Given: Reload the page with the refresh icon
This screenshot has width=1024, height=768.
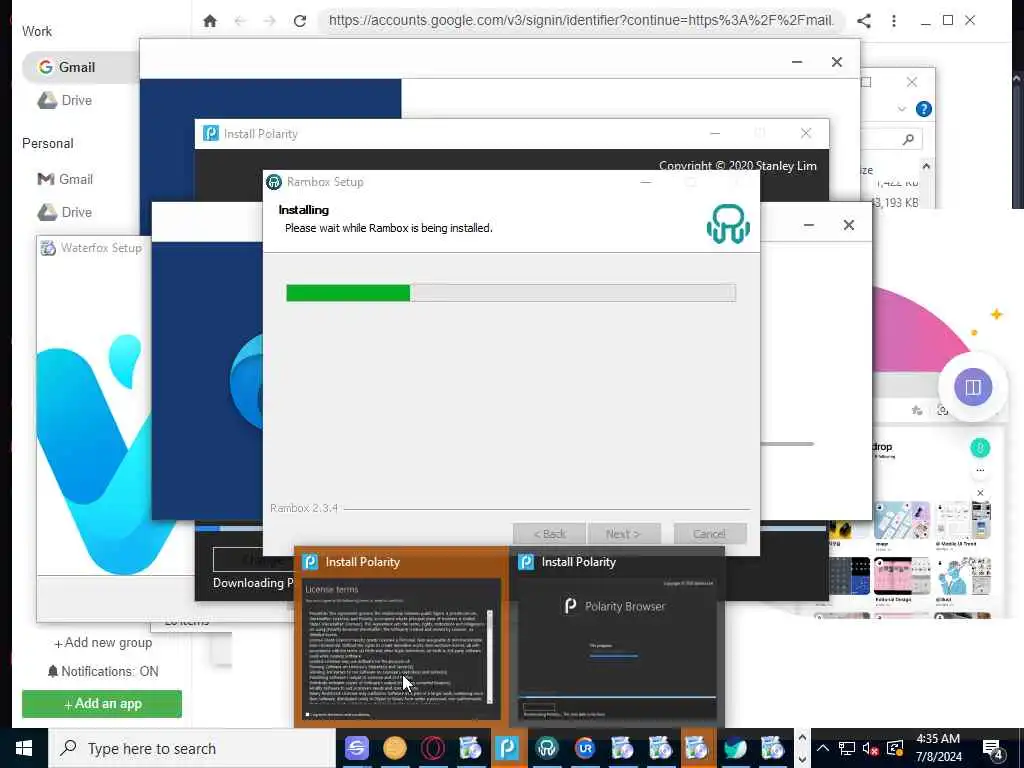Looking at the screenshot, I should [300, 21].
